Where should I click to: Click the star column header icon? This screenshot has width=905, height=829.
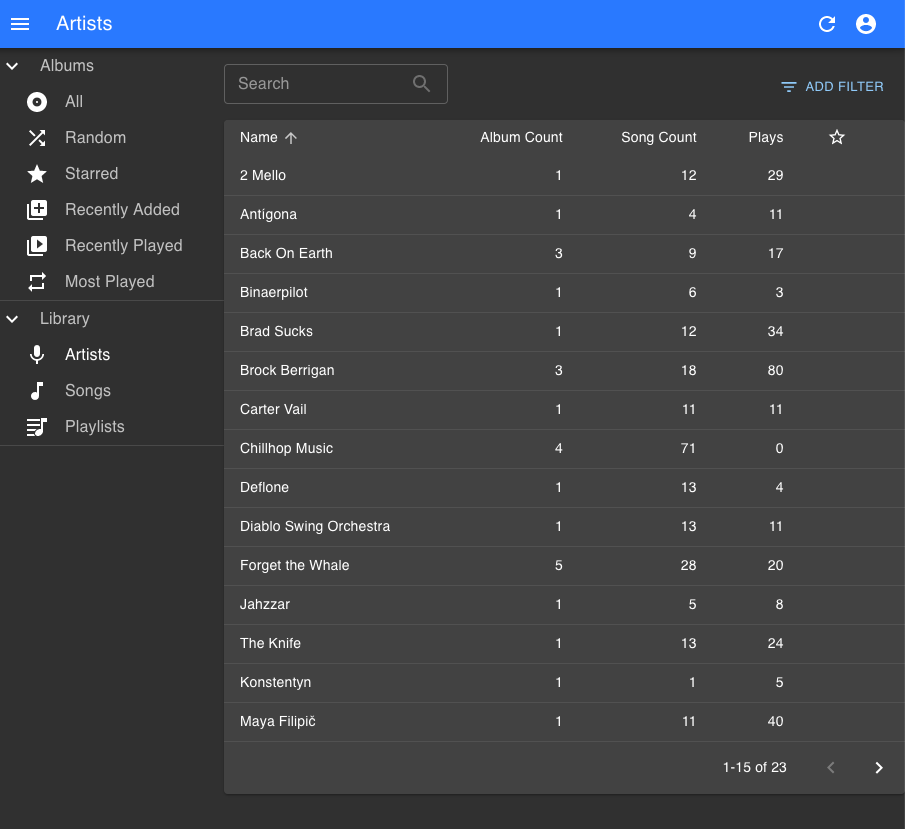tap(837, 137)
